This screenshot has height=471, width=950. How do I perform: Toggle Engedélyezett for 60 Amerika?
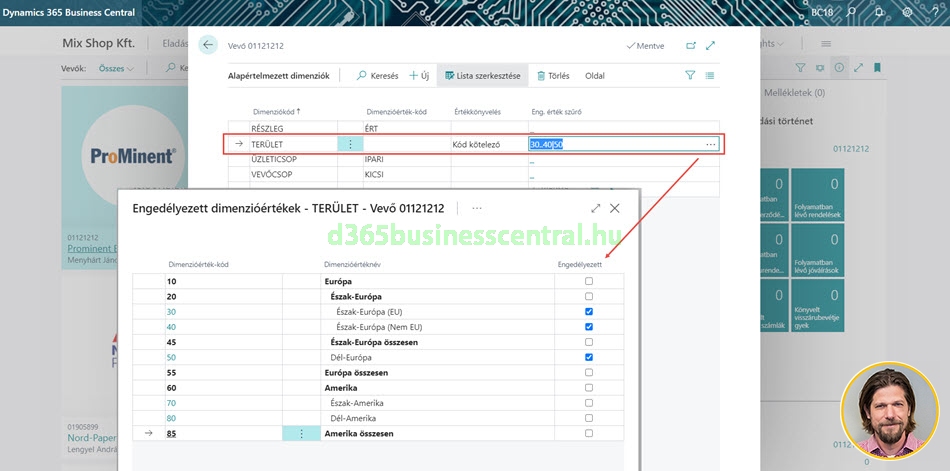click(589, 387)
